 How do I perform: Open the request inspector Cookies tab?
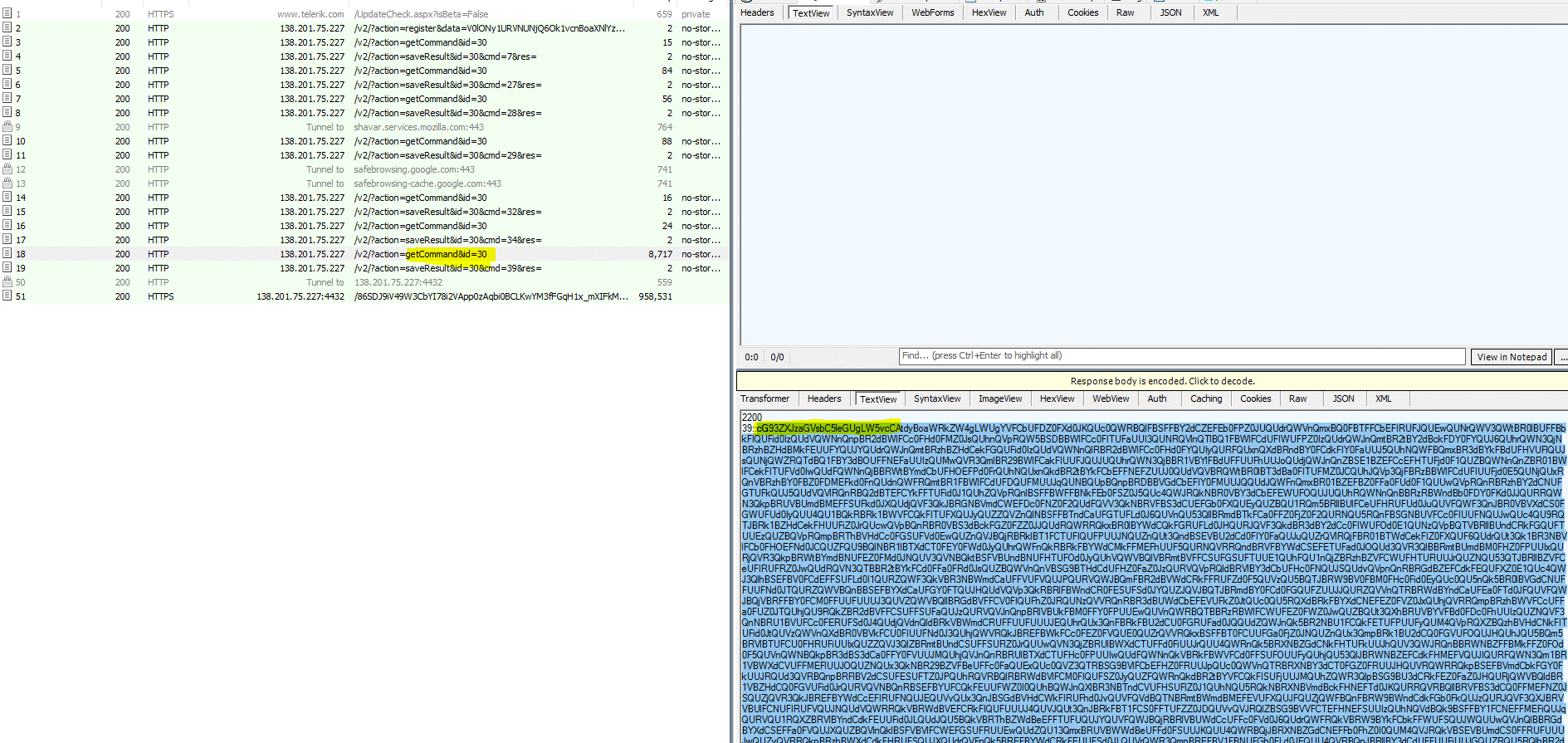[1083, 12]
